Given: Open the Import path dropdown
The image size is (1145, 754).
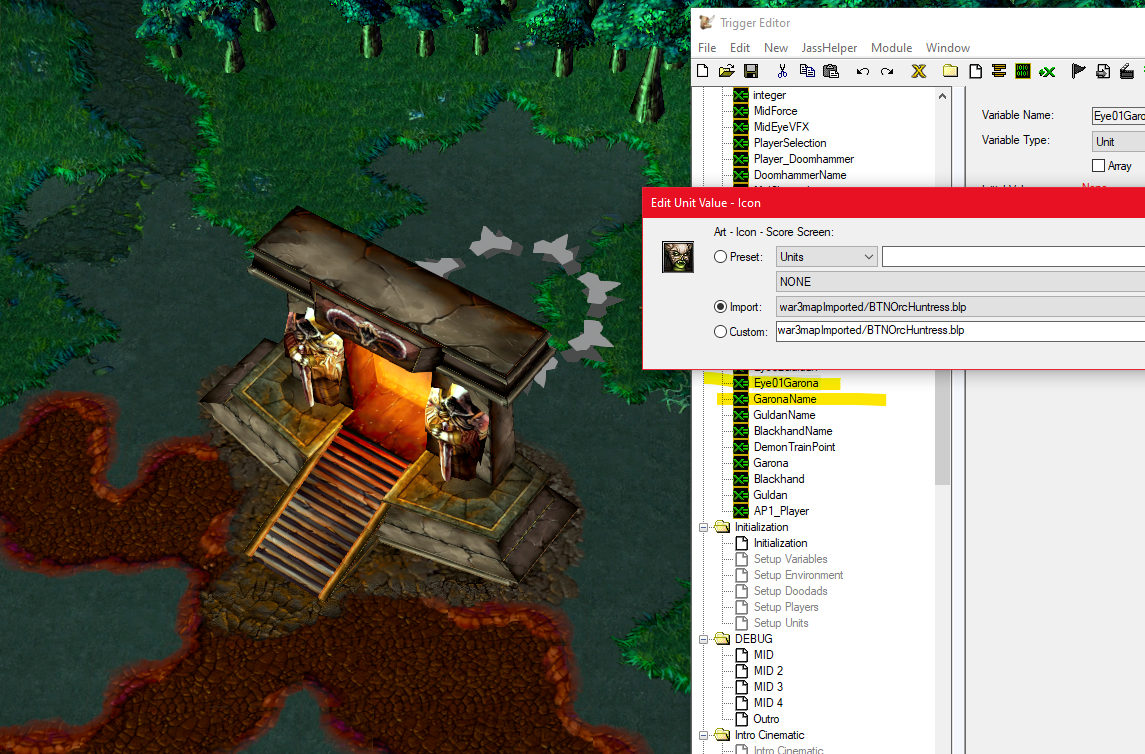Looking at the screenshot, I should (x=960, y=307).
